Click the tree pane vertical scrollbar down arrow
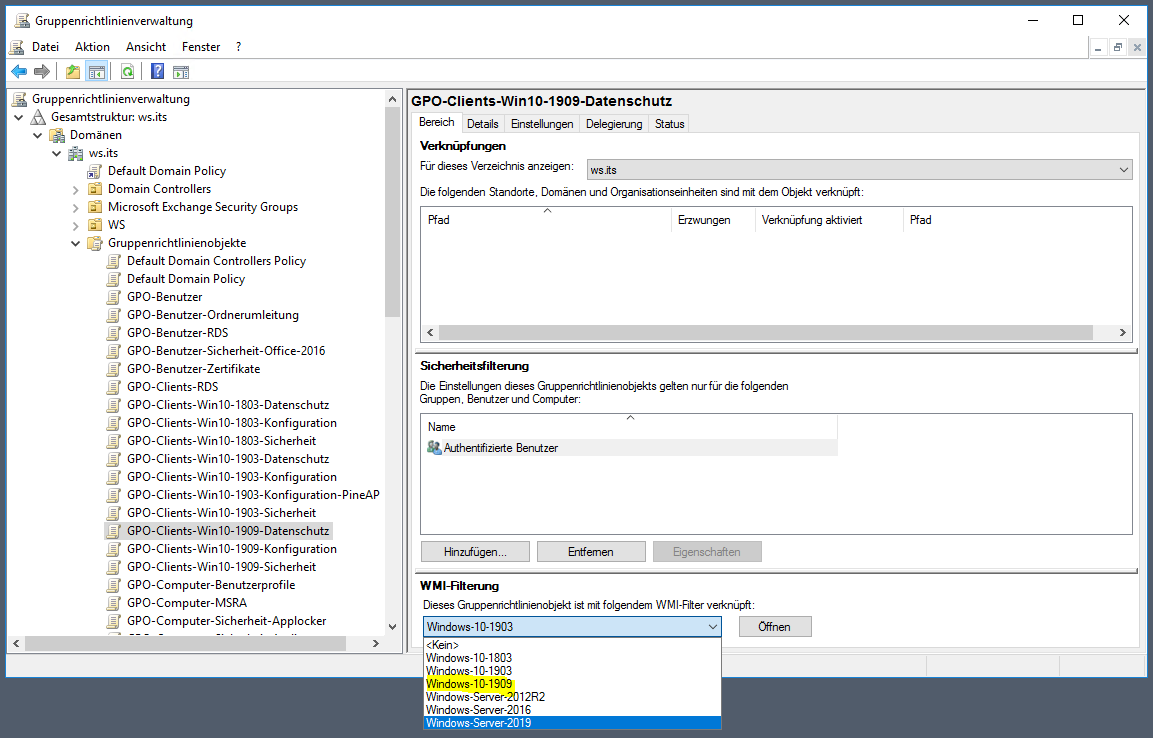The width and height of the screenshot is (1153, 738). tap(393, 627)
